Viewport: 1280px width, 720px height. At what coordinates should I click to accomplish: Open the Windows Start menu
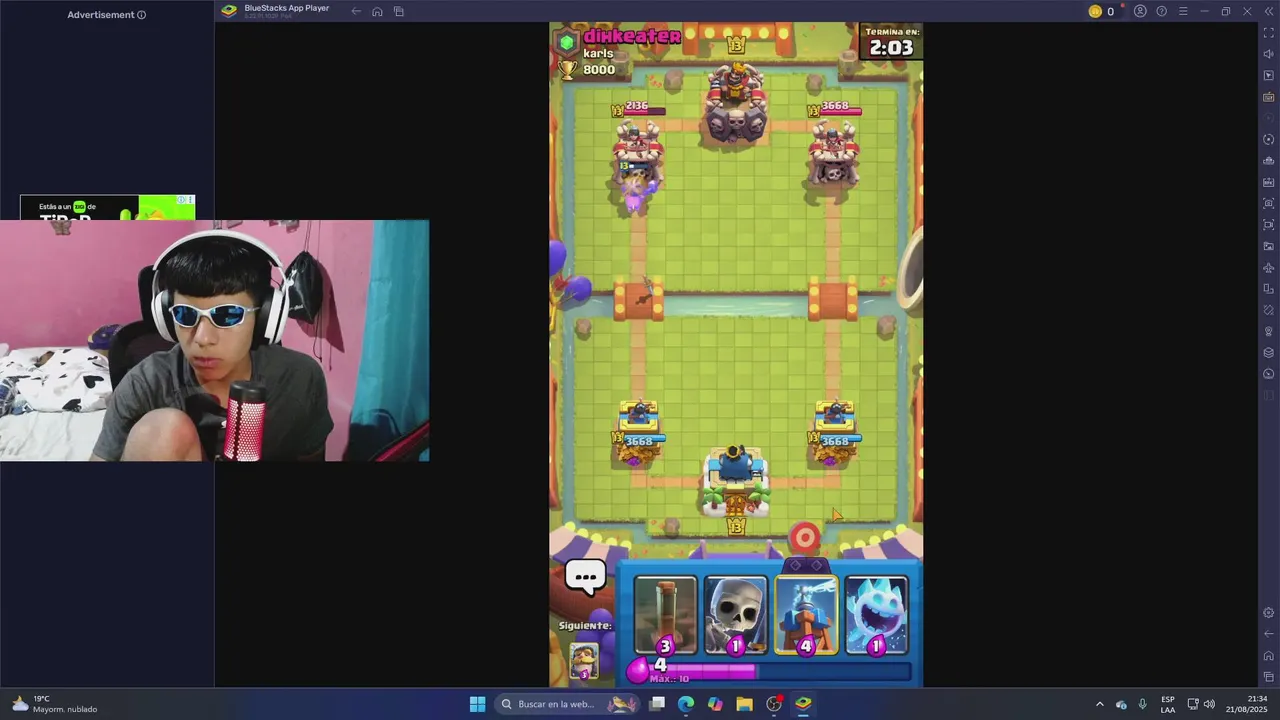[x=477, y=704]
